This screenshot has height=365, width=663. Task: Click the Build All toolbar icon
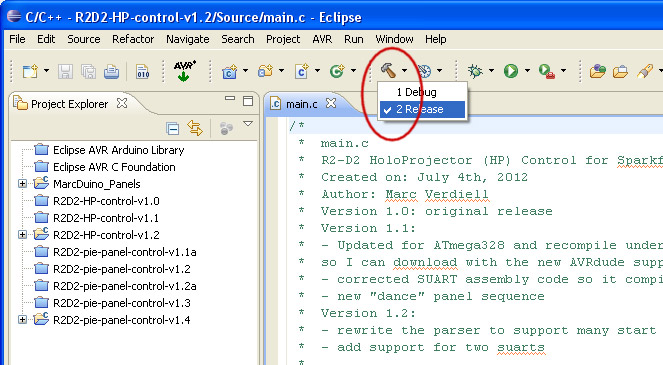pyautogui.click(x=424, y=71)
